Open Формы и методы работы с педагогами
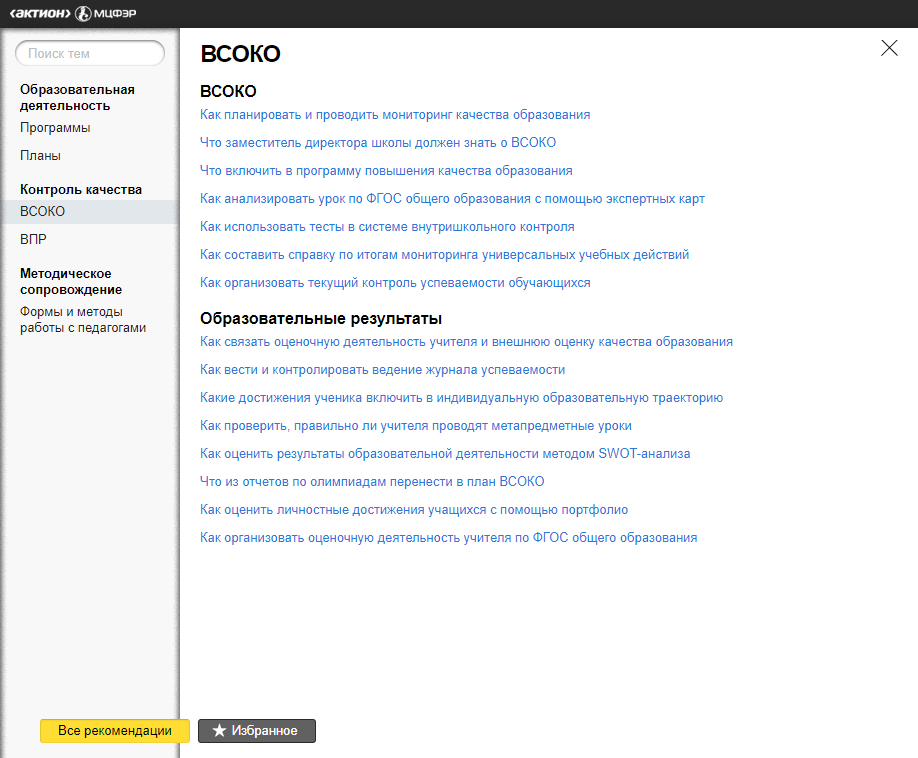Image resolution: width=918 pixels, height=758 pixels. pos(83,320)
